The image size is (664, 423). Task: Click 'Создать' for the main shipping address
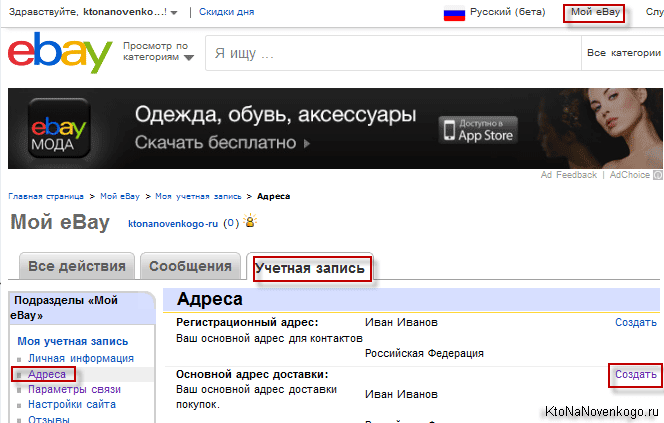coord(636,374)
